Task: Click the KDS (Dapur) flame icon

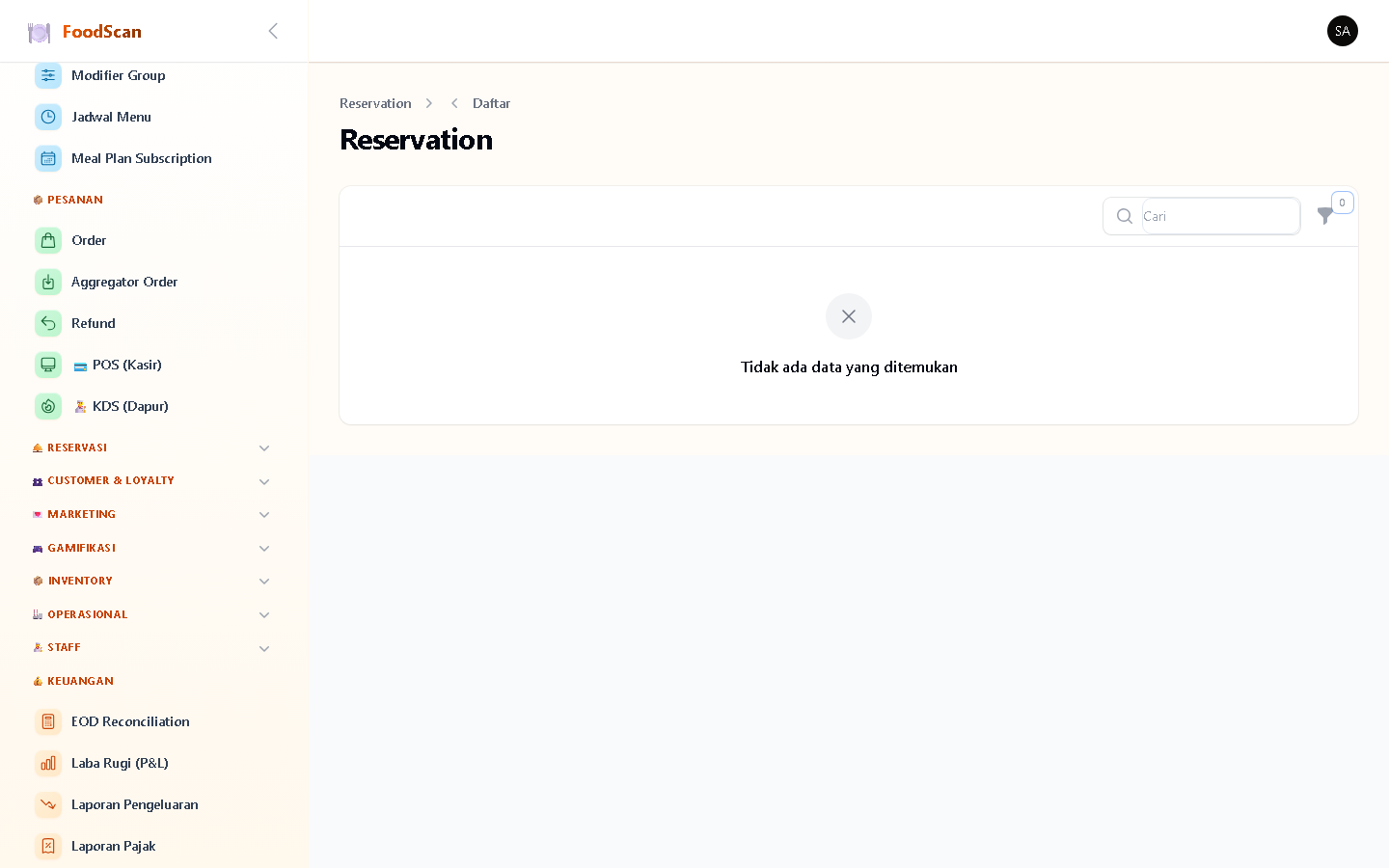Action: point(48,406)
